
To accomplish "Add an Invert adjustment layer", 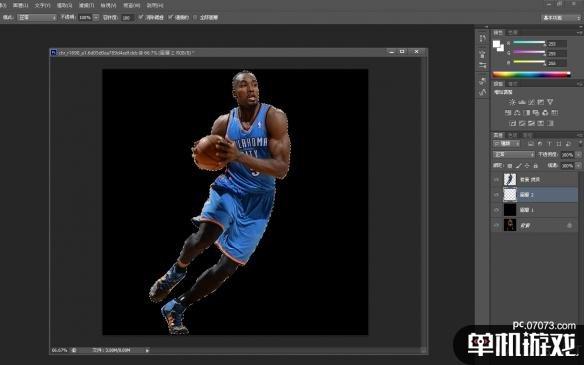I will click(512, 123).
